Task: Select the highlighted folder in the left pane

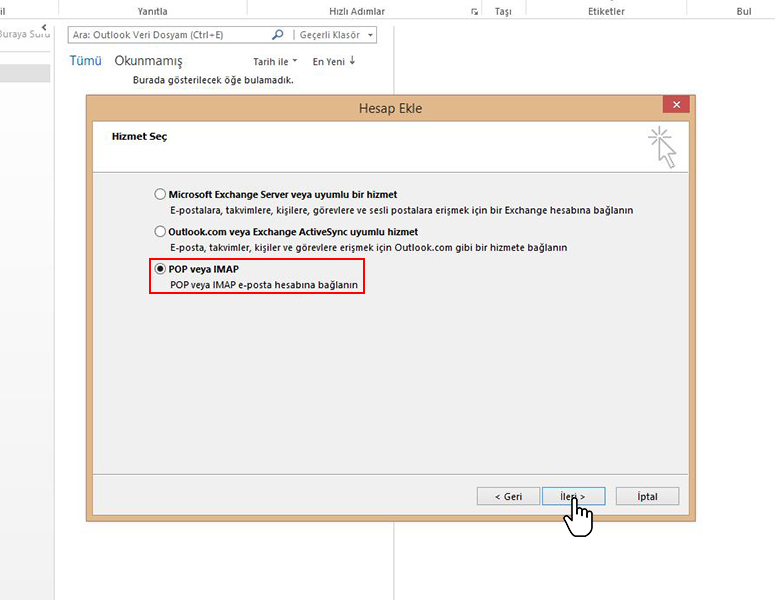Action: pos(25,73)
